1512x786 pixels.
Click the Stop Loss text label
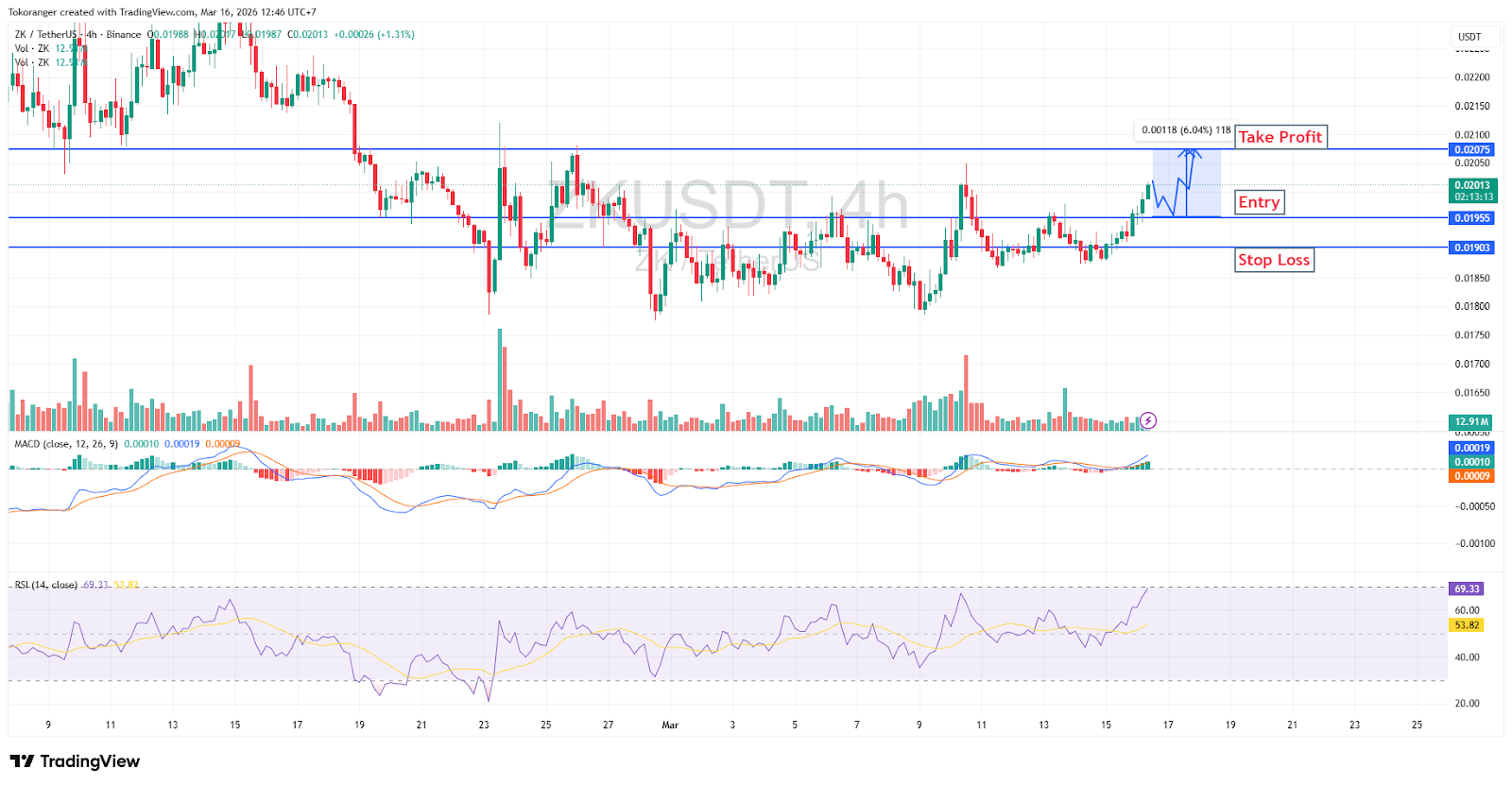pos(1274,260)
